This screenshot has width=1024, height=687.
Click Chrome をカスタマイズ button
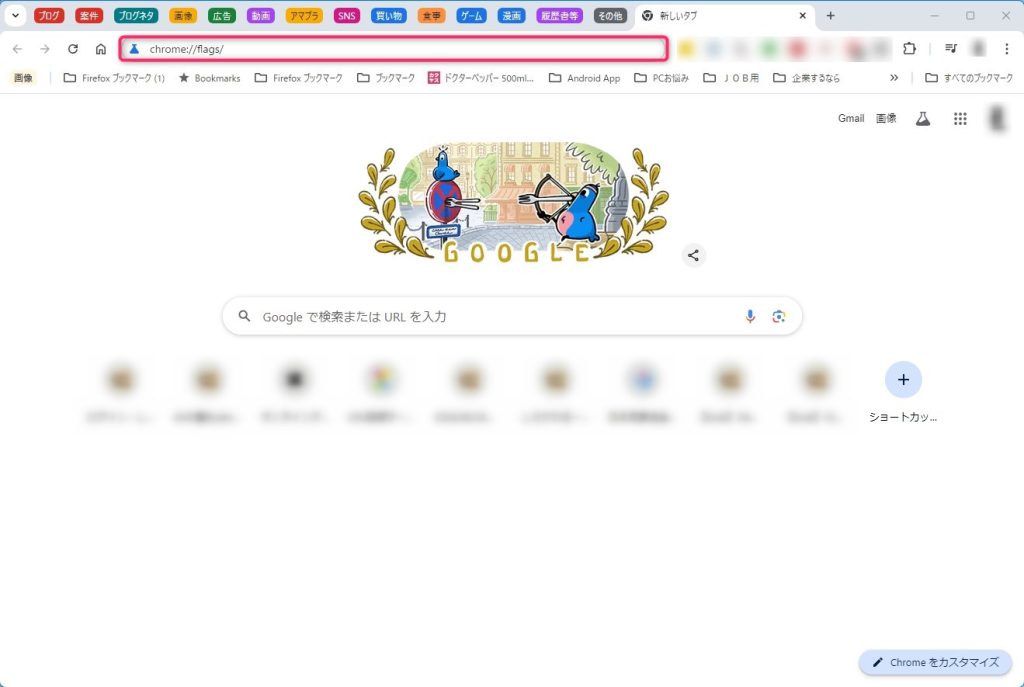pos(935,662)
